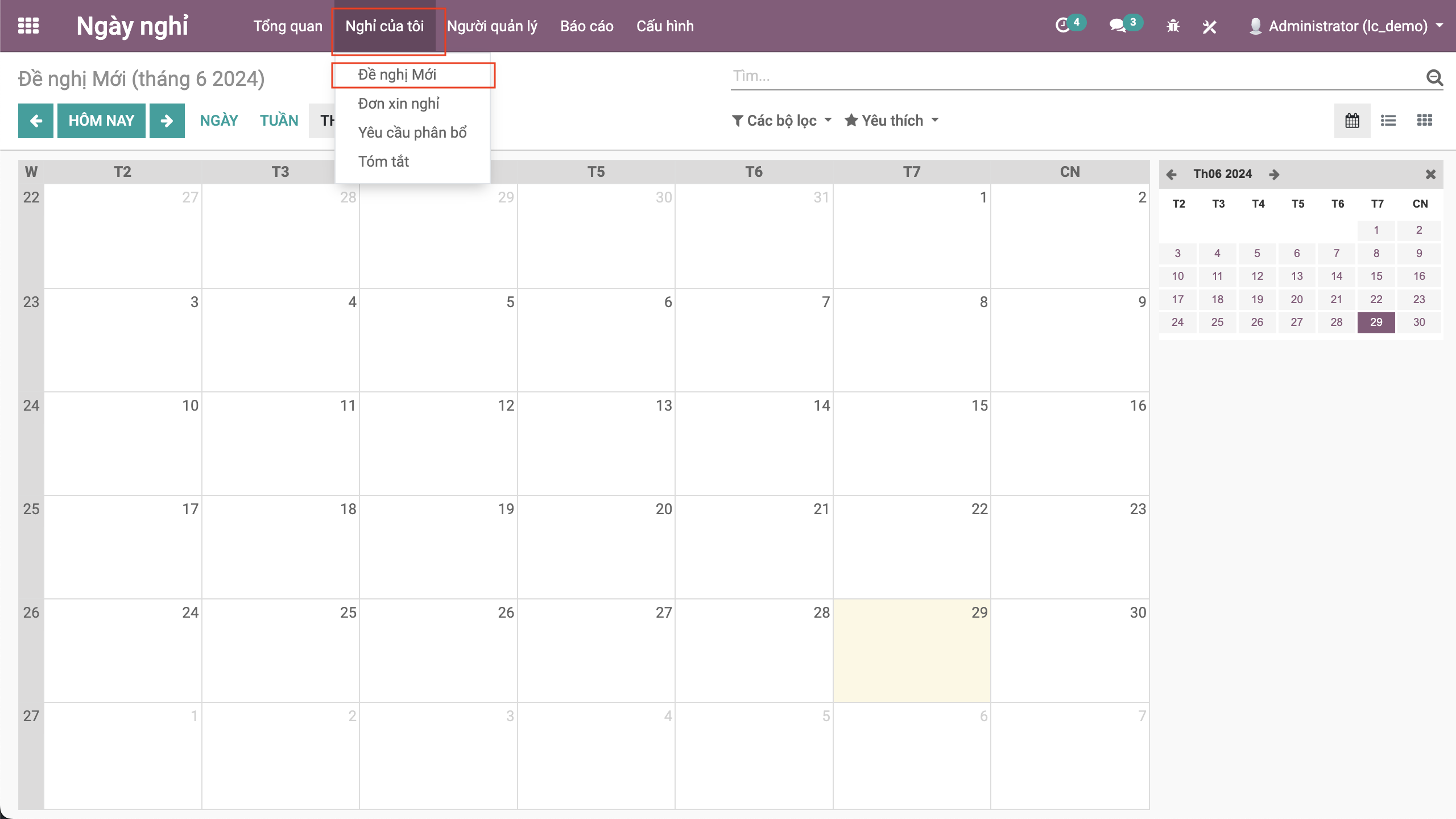Viewport: 1456px width, 819px height.
Task: Click the search magnifier icon
Action: point(1434,77)
